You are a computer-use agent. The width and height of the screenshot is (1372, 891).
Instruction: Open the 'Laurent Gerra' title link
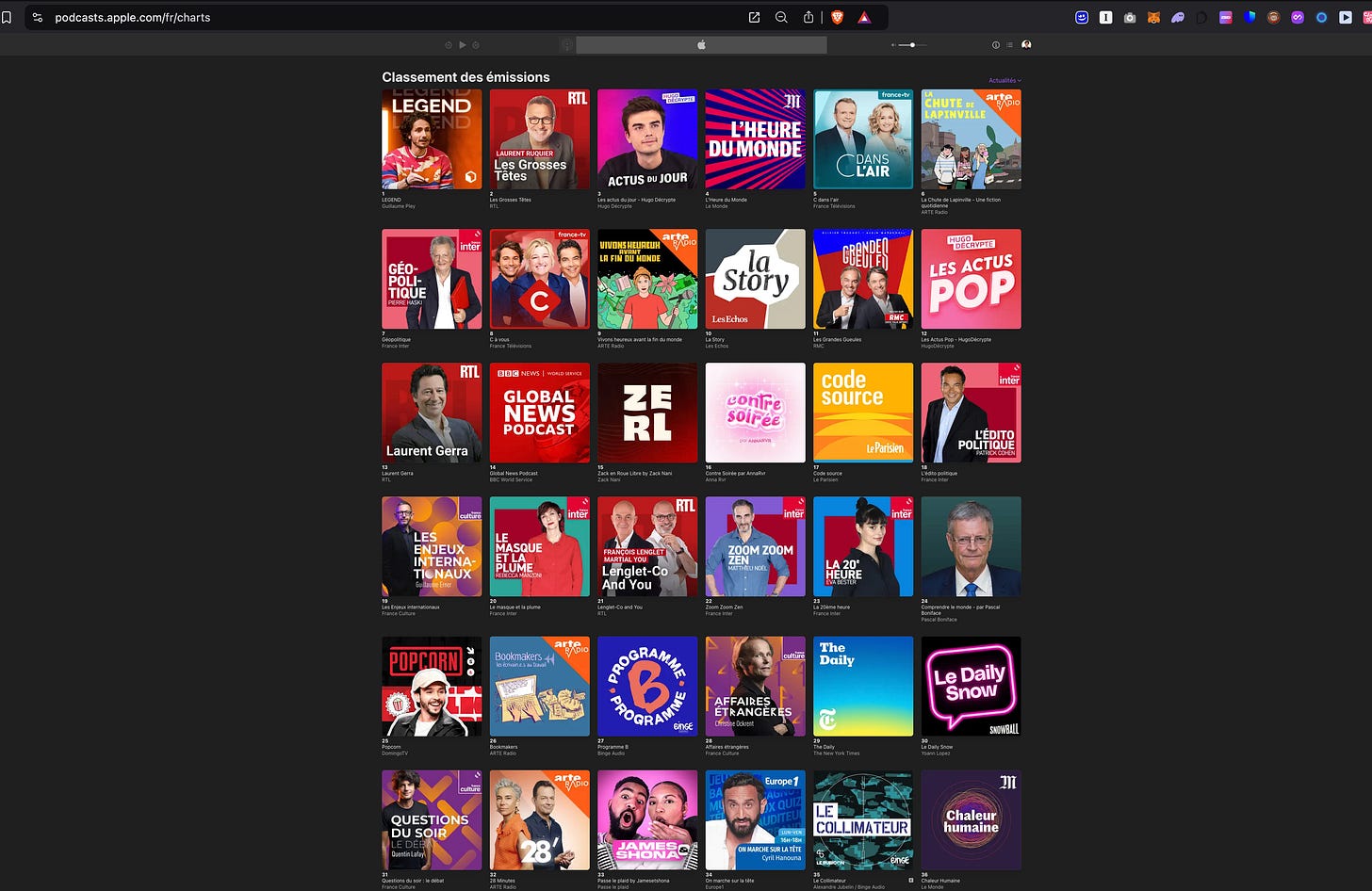(398, 473)
